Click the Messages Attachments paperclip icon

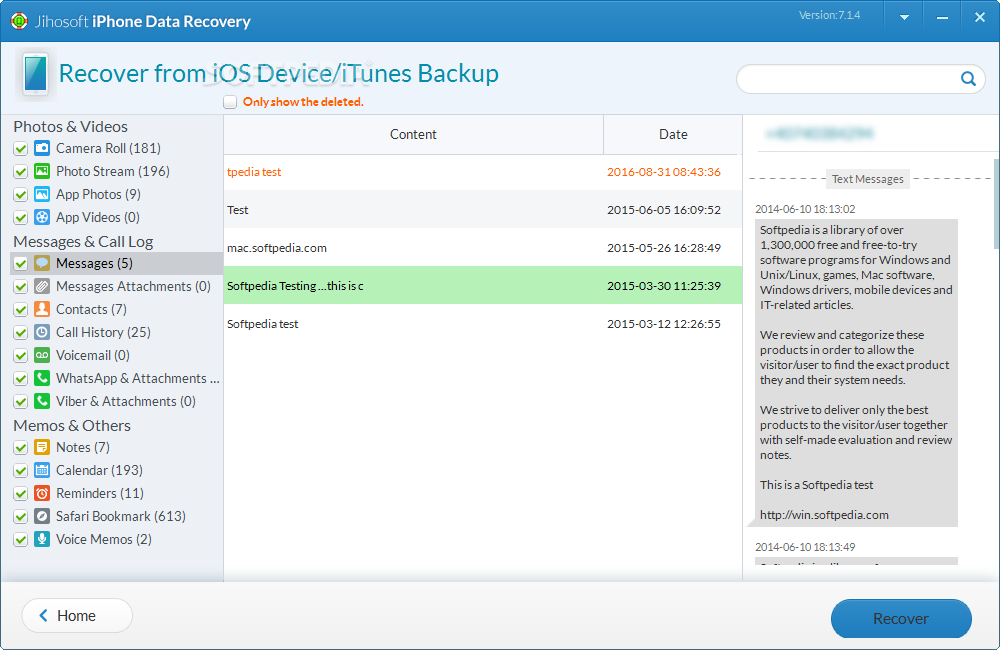42,286
